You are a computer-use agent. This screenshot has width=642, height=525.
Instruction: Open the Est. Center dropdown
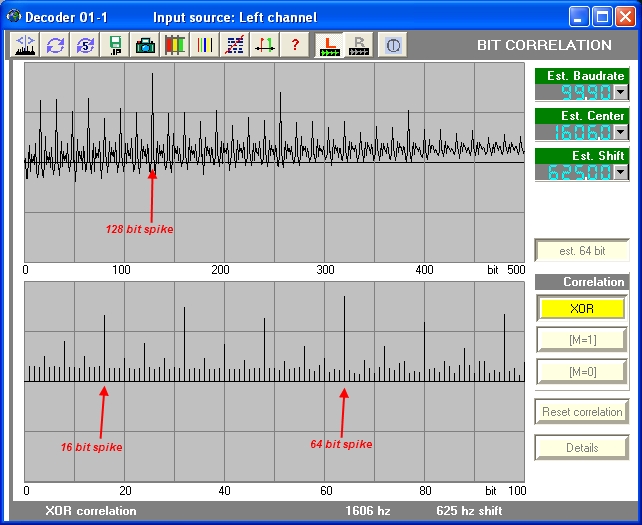tap(620, 132)
